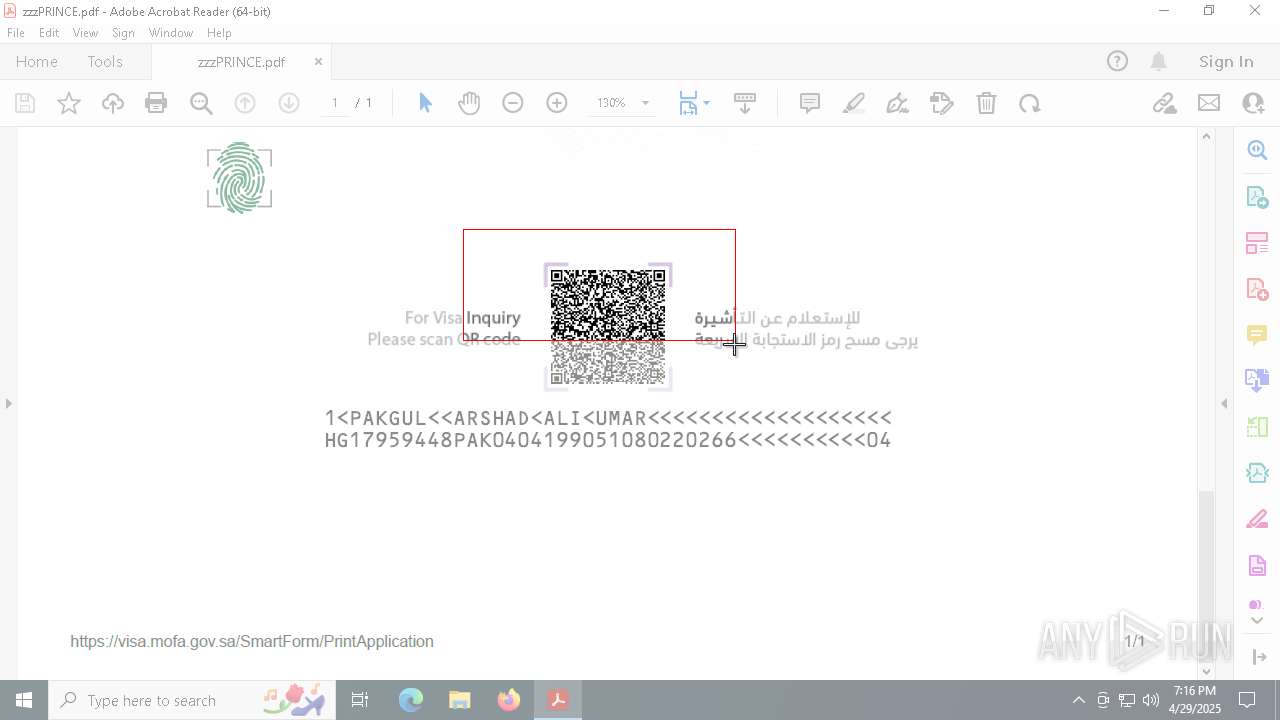Open the File menu

tap(16, 33)
